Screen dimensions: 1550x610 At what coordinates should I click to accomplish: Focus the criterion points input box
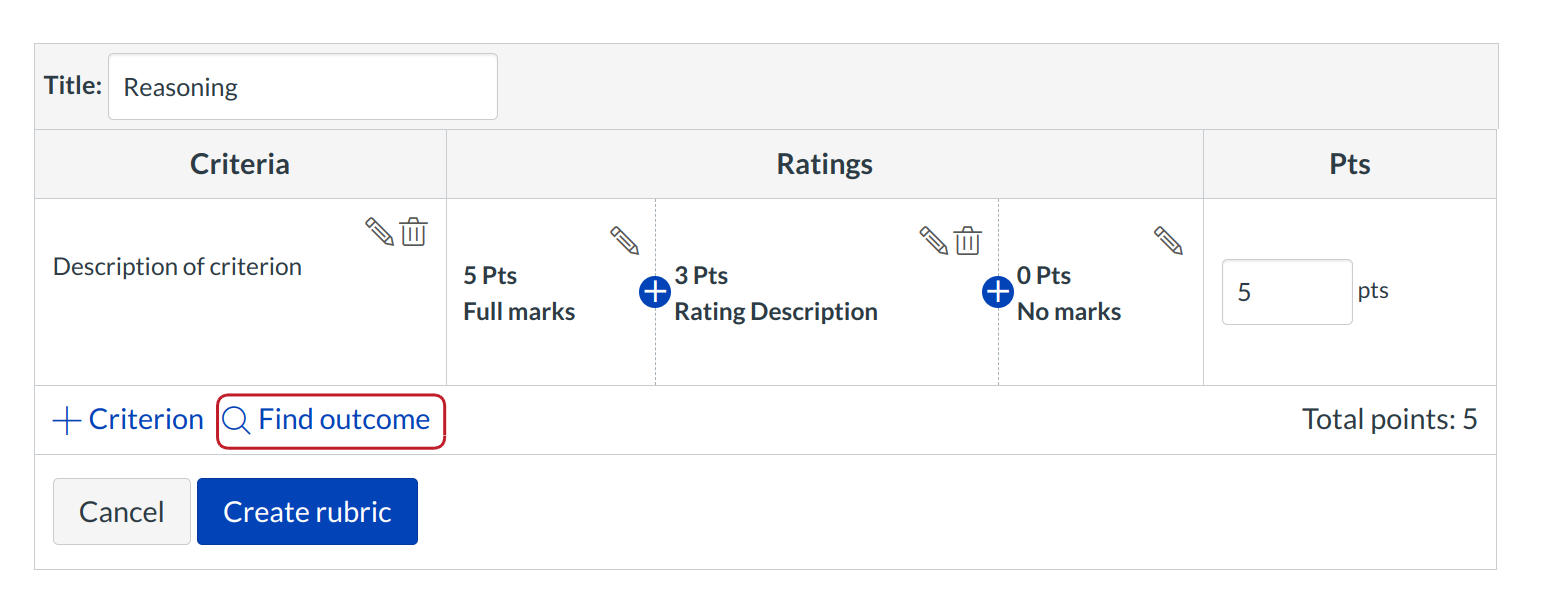click(x=1286, y=292)
